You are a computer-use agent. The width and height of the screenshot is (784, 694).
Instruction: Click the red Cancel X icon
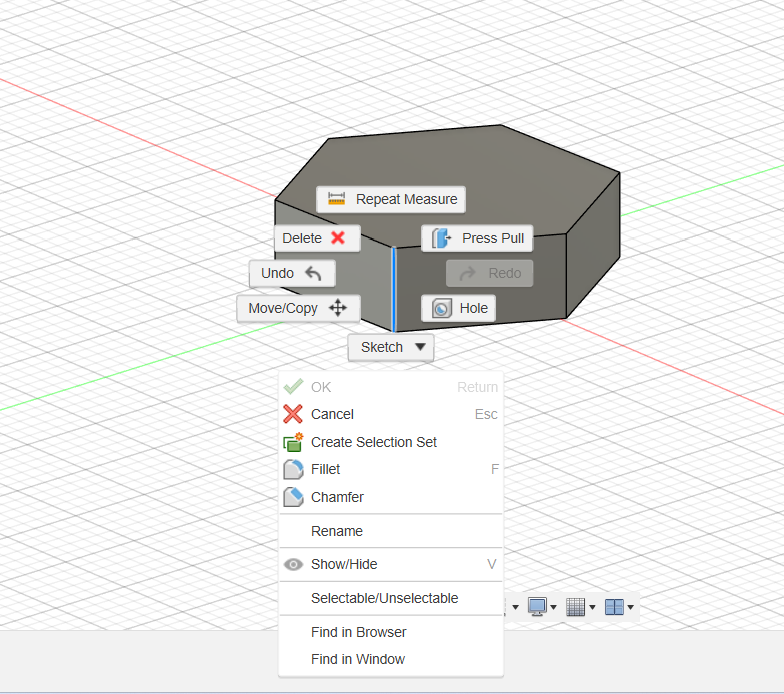[x=293, y=414]
